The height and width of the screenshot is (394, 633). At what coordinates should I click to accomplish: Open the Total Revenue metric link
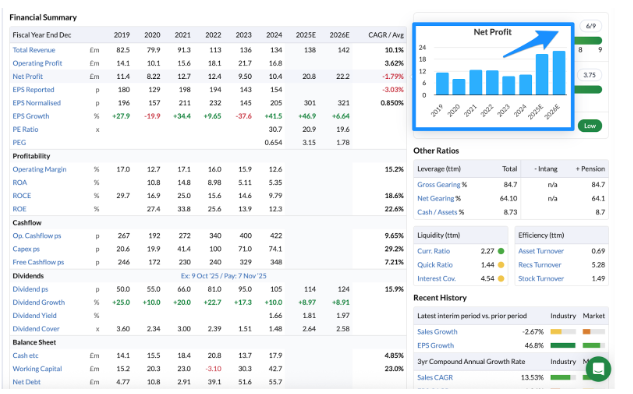(34, 50)
